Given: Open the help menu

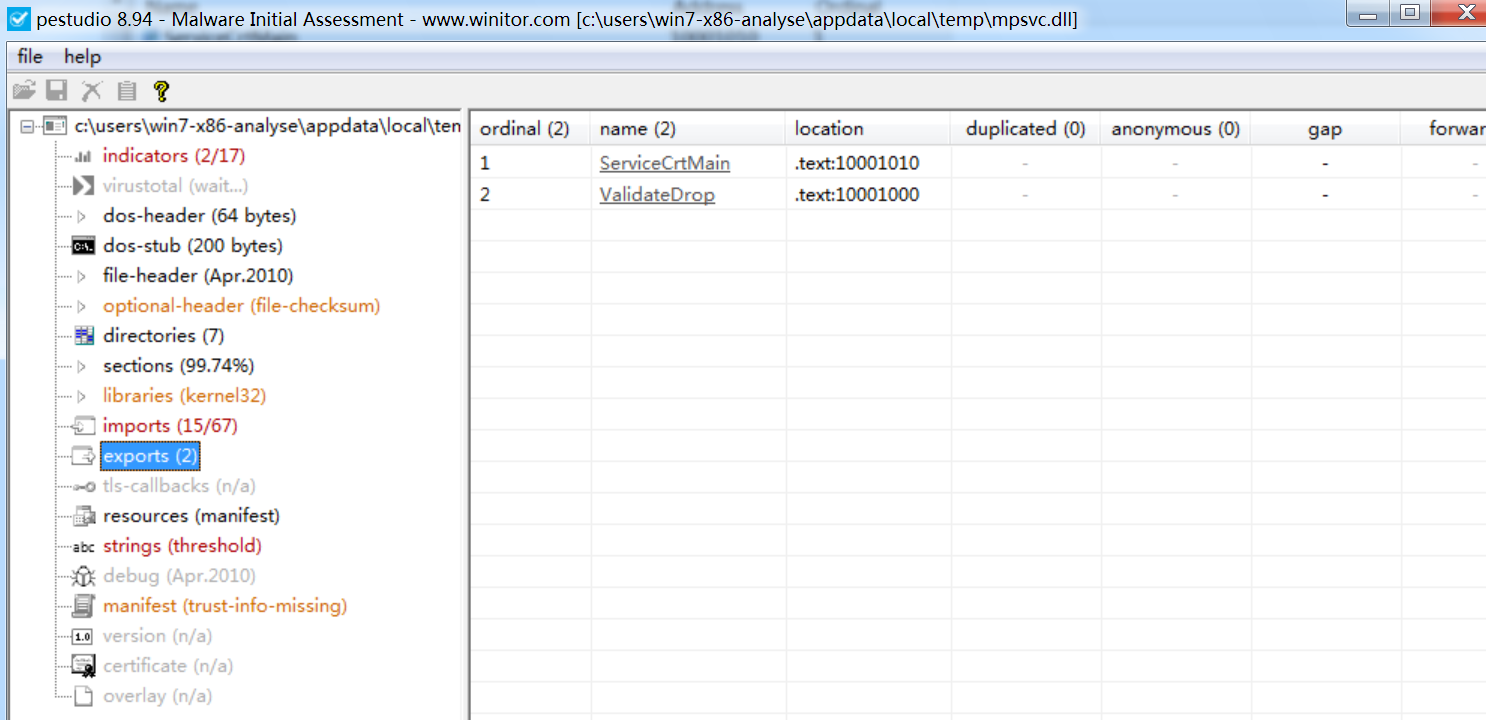Looking at the screenshot, I should point(83,57).
